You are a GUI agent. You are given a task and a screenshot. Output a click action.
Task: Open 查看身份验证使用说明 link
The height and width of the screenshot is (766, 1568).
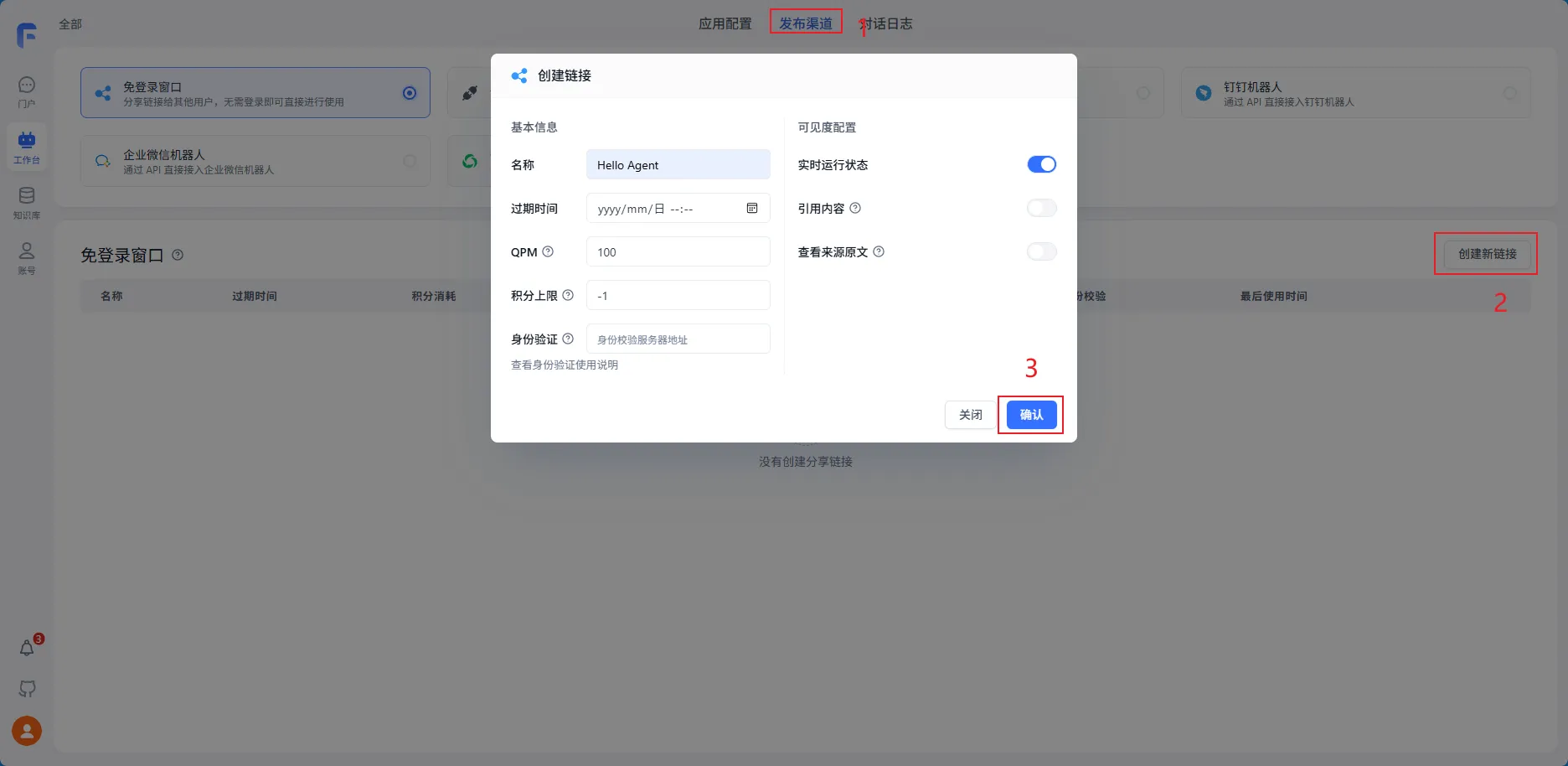565,365
